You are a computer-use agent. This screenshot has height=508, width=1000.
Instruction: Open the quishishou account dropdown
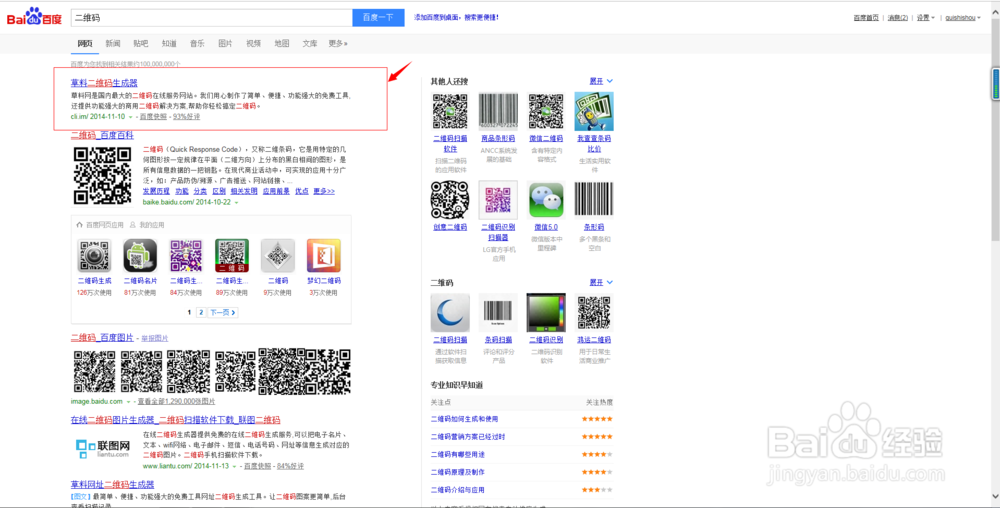pos(962,18)
